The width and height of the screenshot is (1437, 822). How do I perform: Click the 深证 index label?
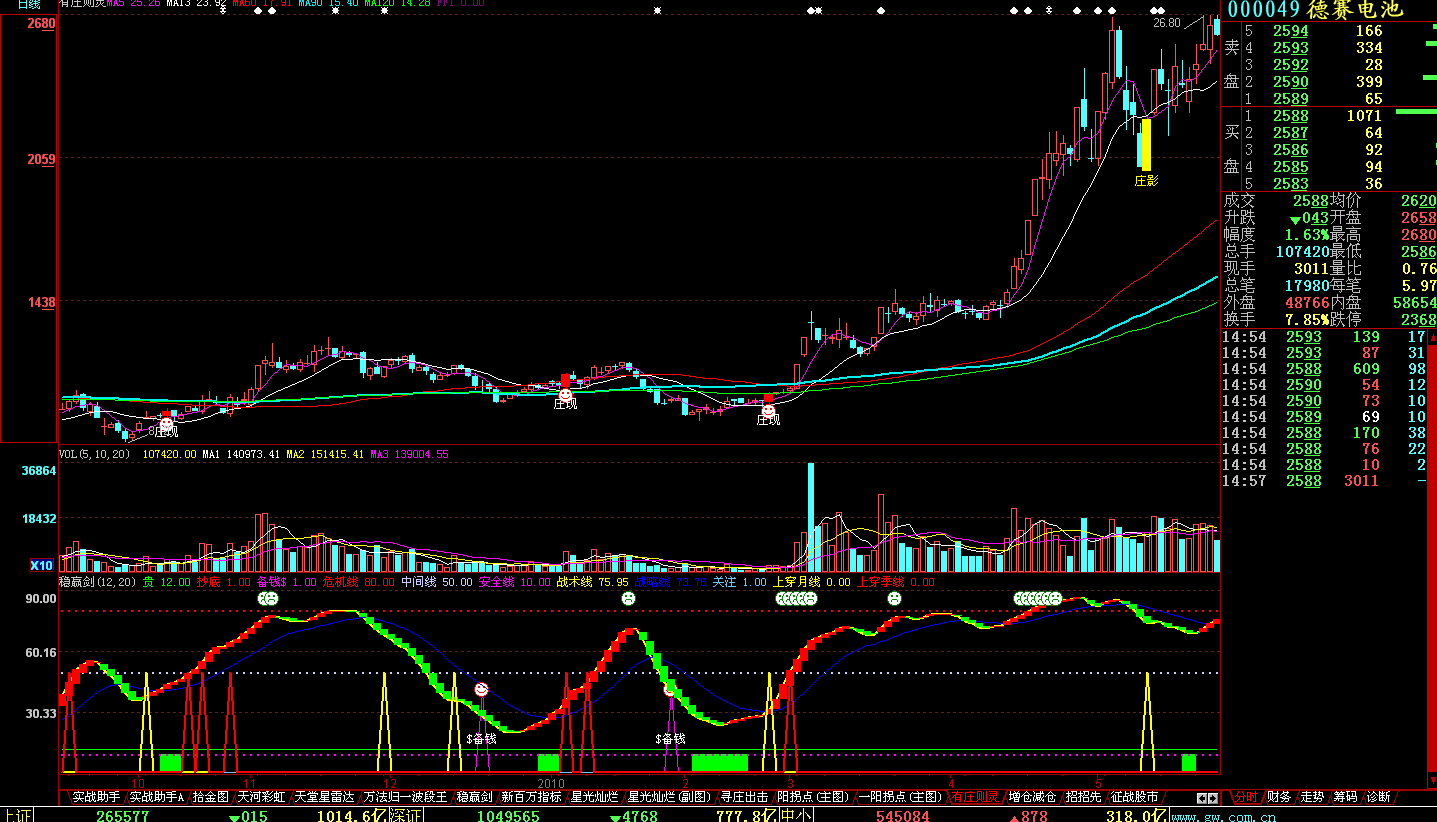(405, 815)
